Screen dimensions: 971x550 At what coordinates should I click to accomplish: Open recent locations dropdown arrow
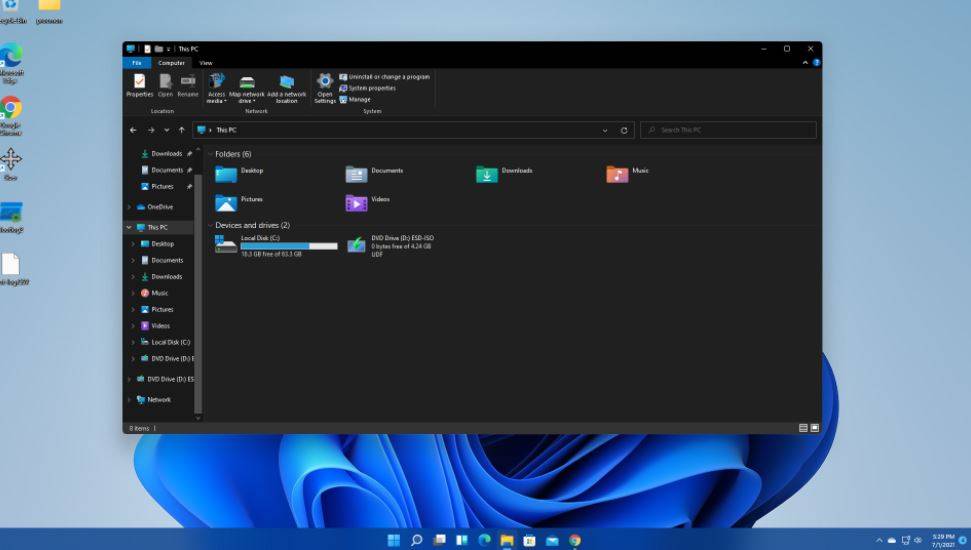(167, 130)
